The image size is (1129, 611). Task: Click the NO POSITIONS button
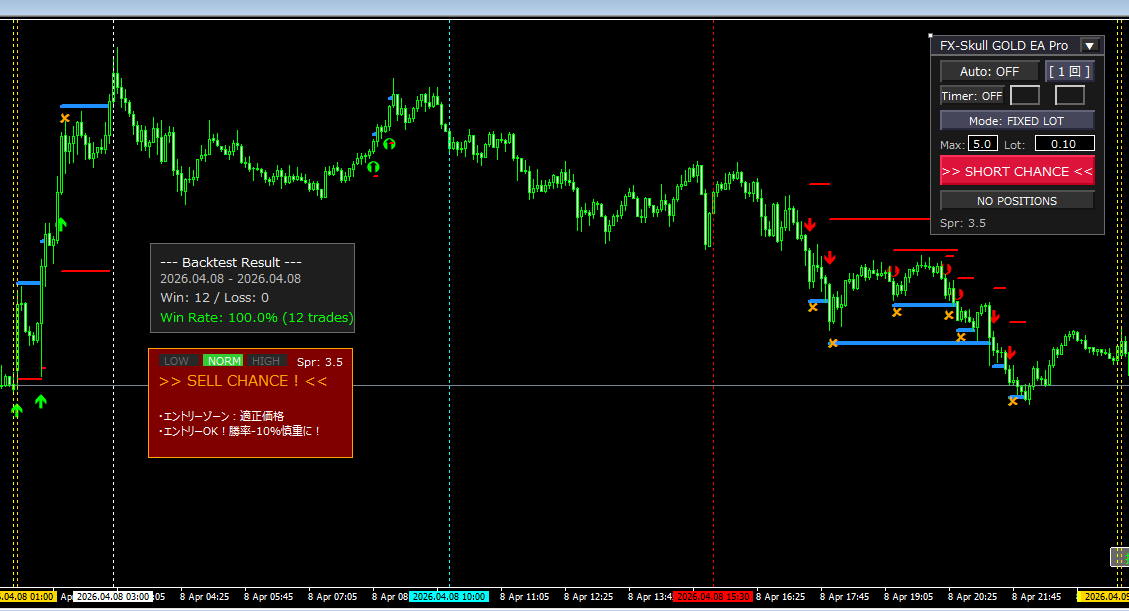[x=1016, y=201]
